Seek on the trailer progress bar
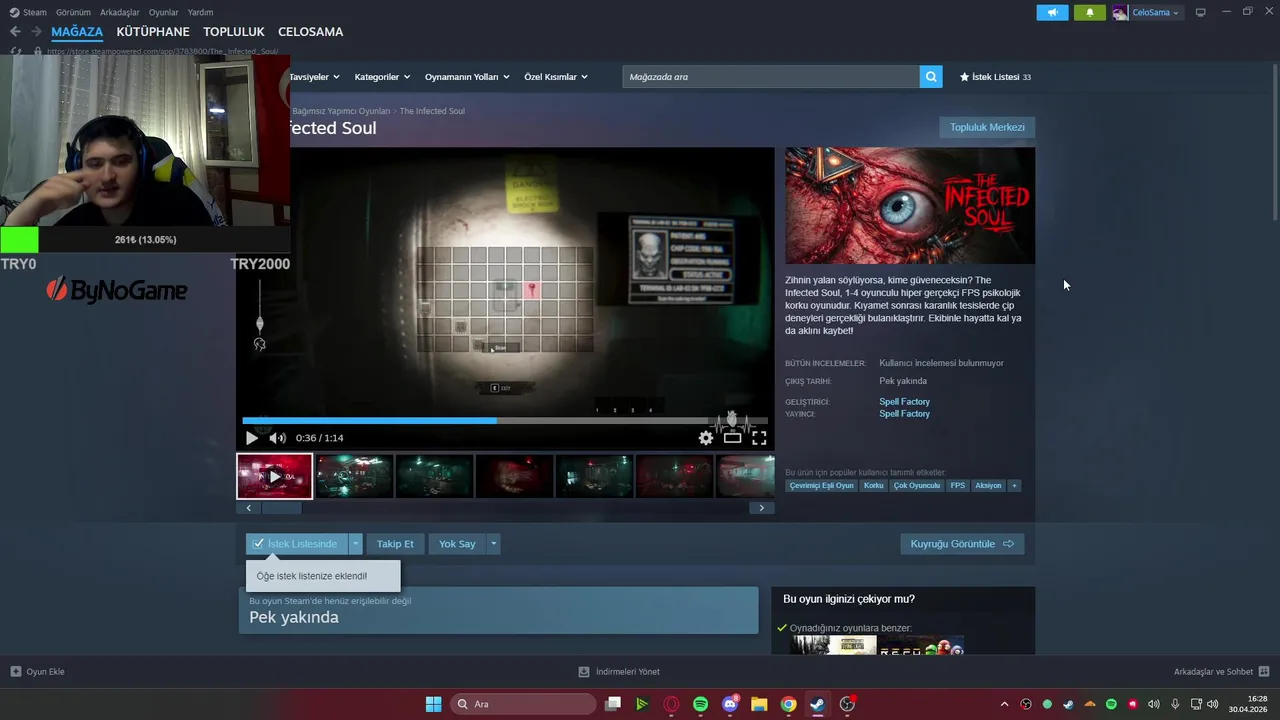The image size is (1280, 720). tap(505, 421)
